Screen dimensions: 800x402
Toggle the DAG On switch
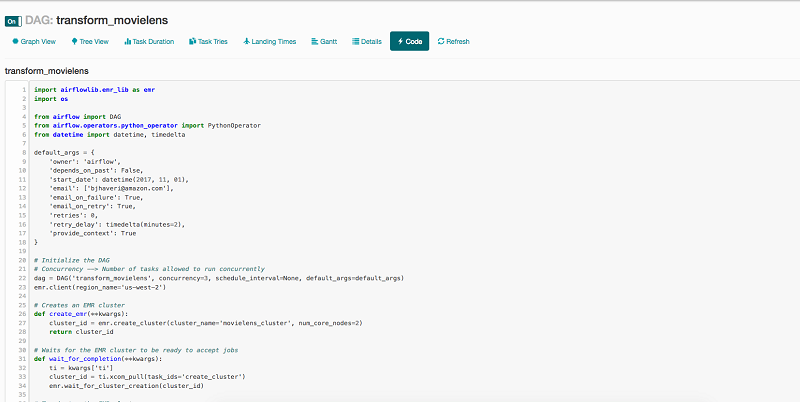pos(13,21)
